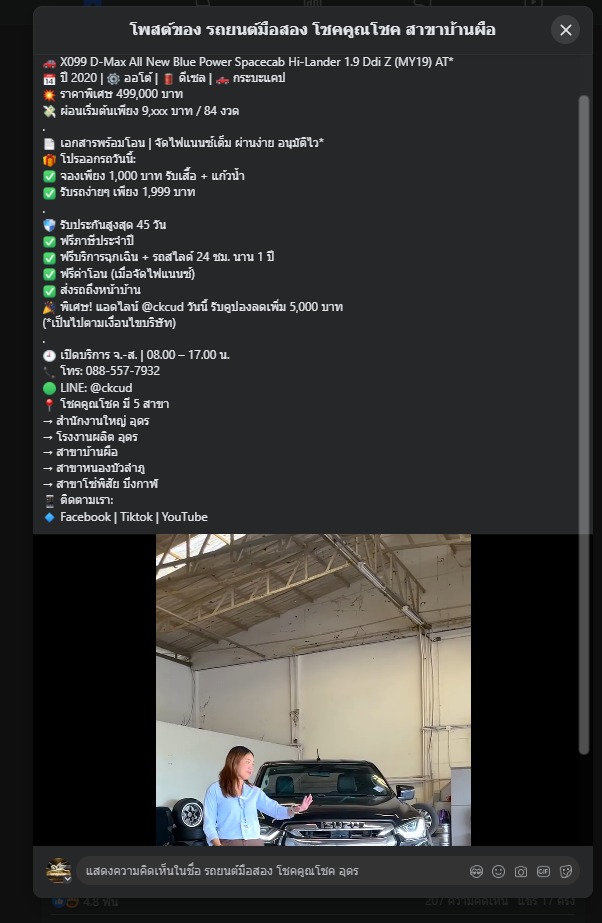Click the post dialog scrollbar
Image resolution: width=602 pixels, height=923 pixels.
click(583, 424)
